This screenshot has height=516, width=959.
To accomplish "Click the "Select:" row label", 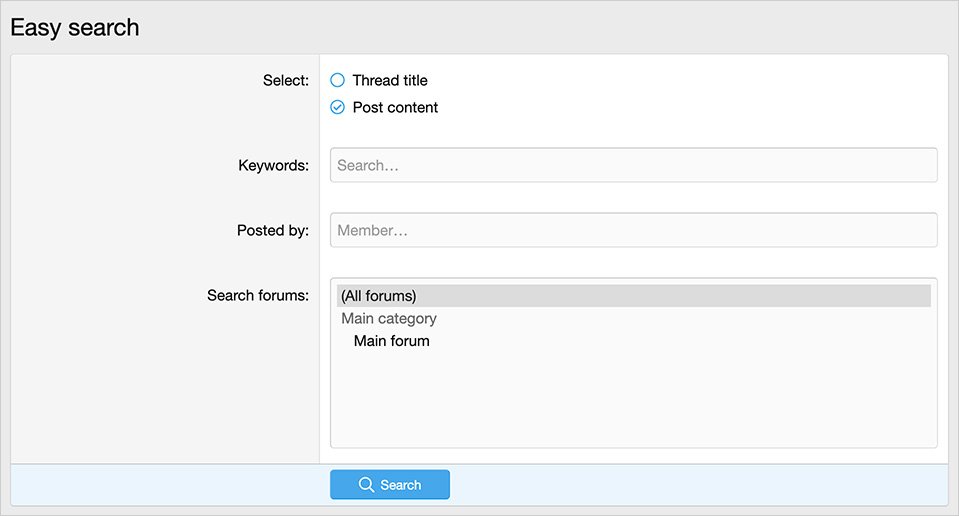I will point(285,80).
